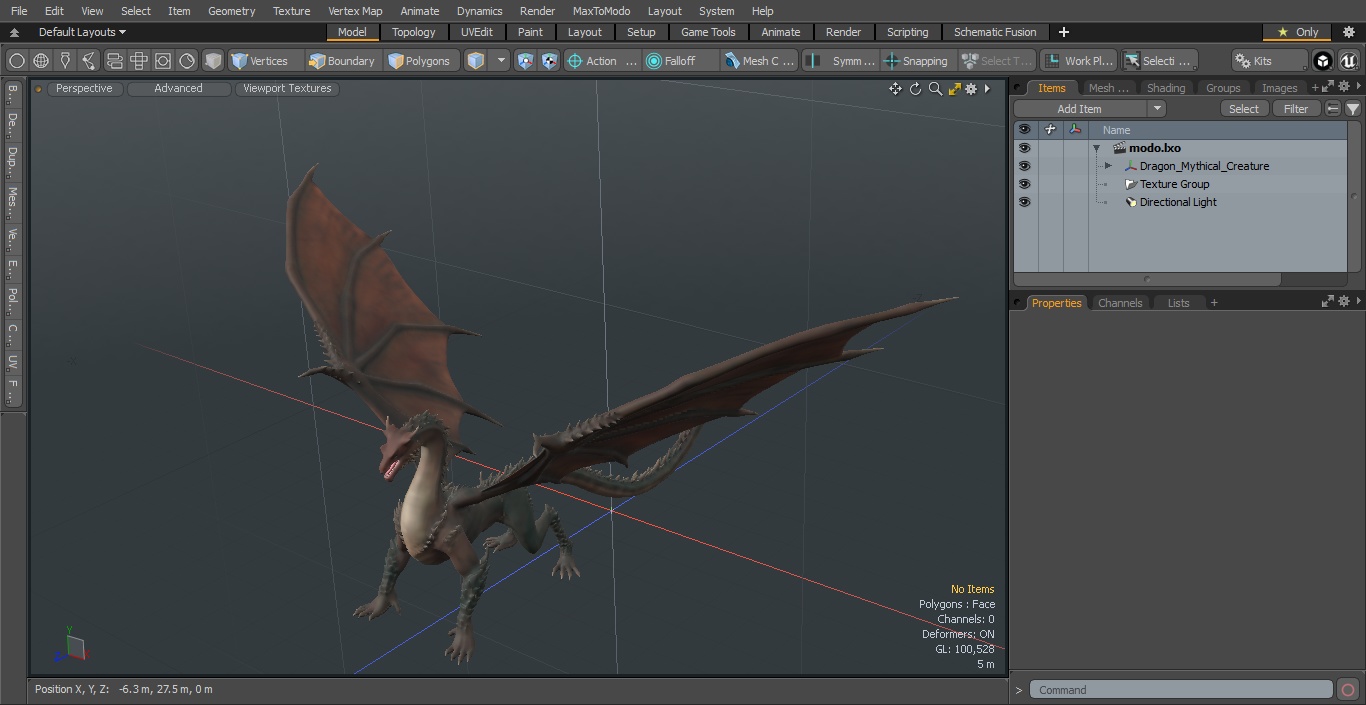The height and width of the screenshot is (705, 1366).
Task: Click the Boundary selection button
Action: pos(342,61)
